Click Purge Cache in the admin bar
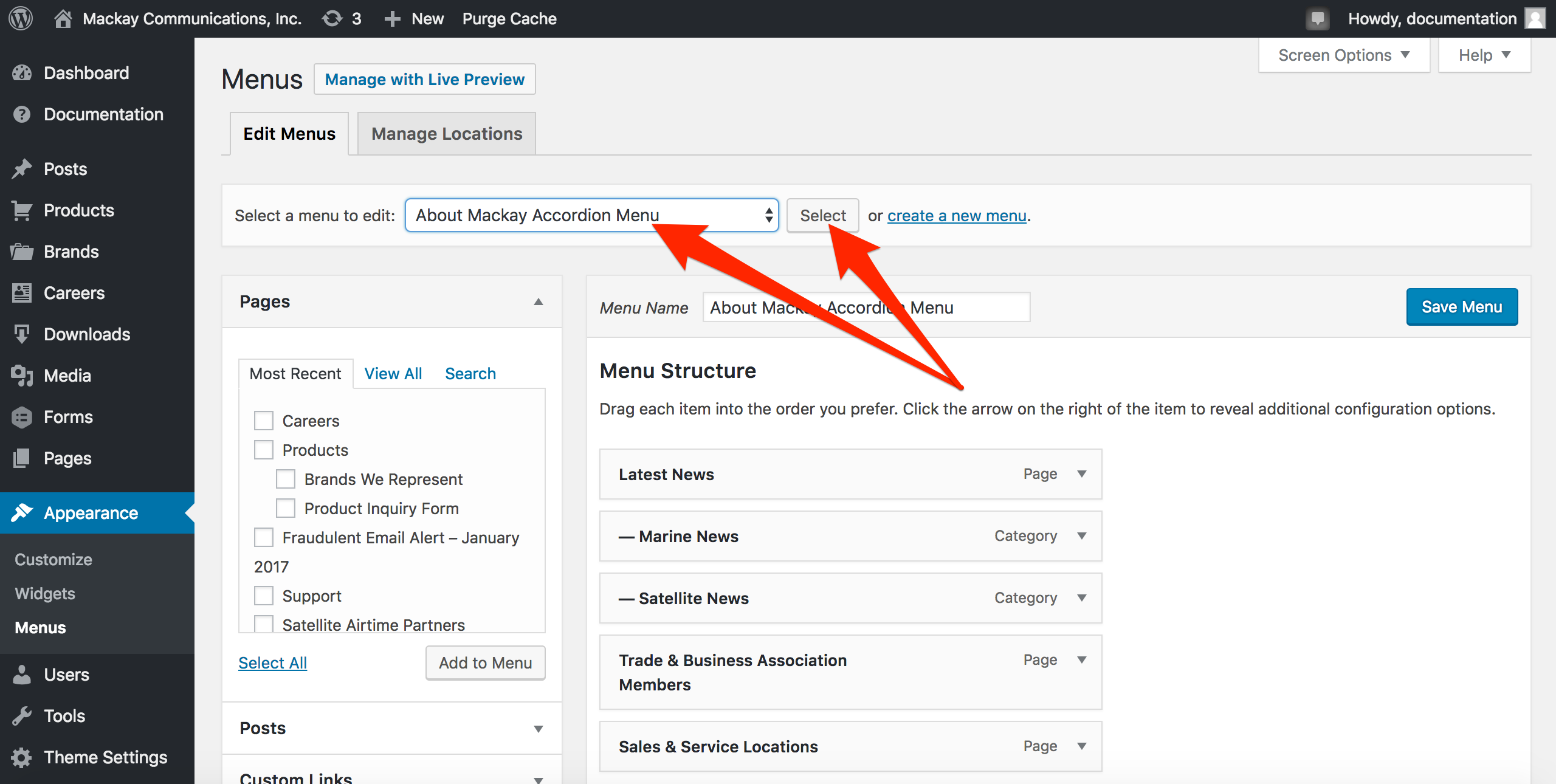This screenshot has width=1556, height=784. click(x=509, y=19)
